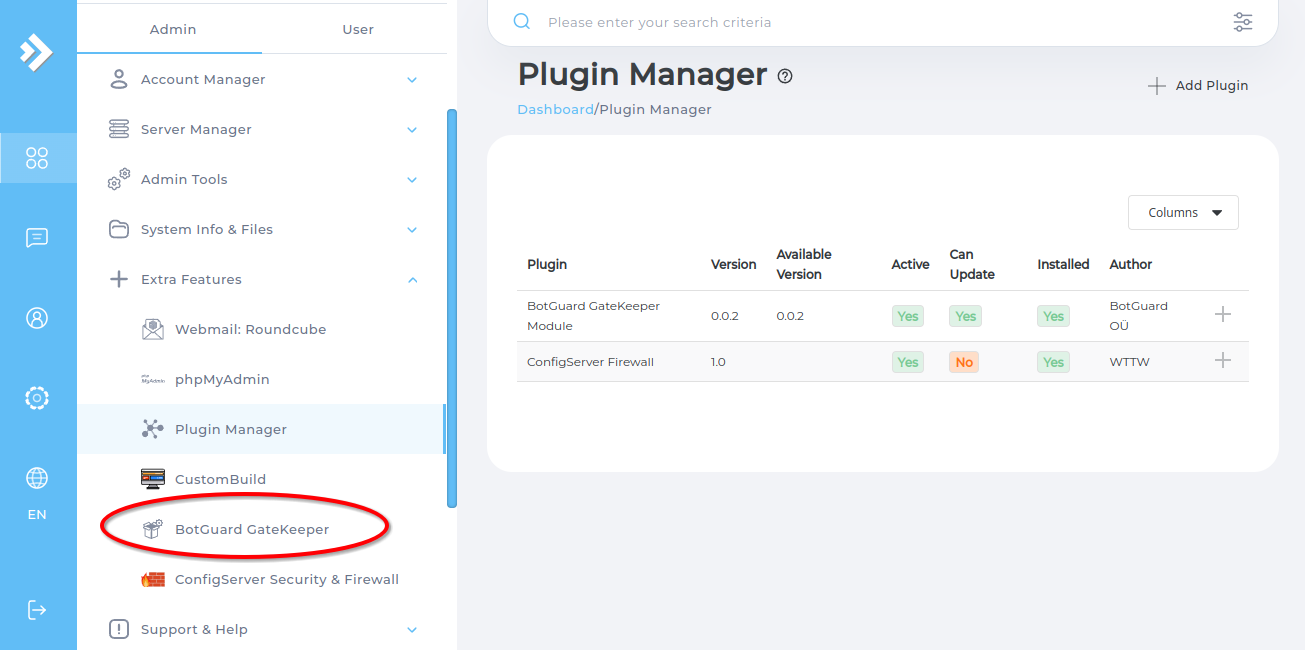Click the Server Manager stack icon
This screenshot has height=650, width=1305.
(x=119, y=129)
